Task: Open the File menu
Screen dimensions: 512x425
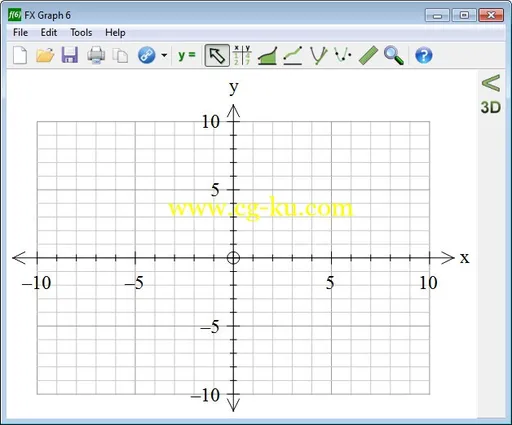Action: (x=20, y=33)
